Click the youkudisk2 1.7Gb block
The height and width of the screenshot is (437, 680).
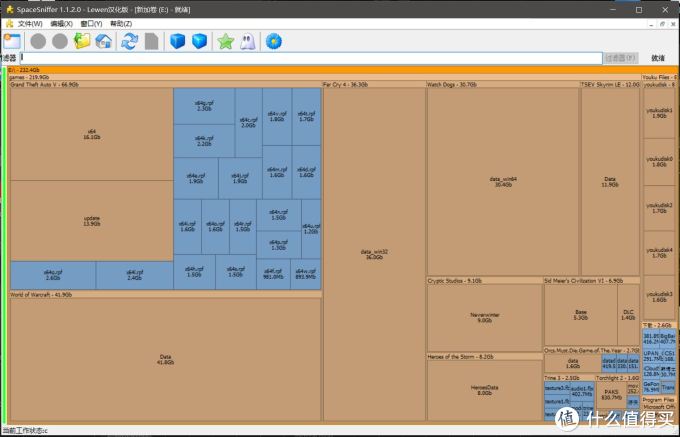pos(659,208)
